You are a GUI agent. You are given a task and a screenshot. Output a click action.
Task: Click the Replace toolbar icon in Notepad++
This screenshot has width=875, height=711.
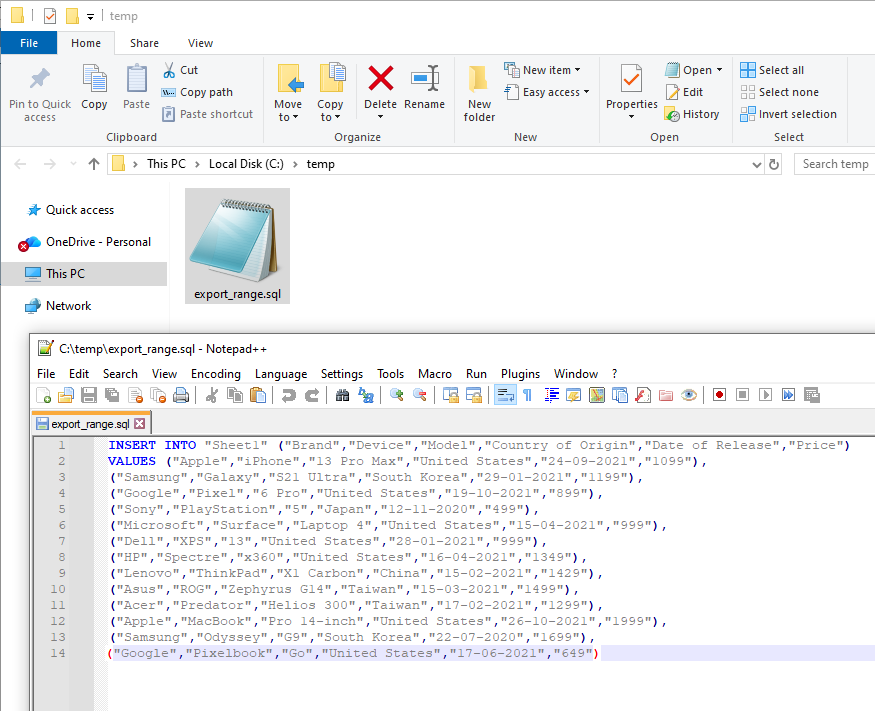point(365,395)
